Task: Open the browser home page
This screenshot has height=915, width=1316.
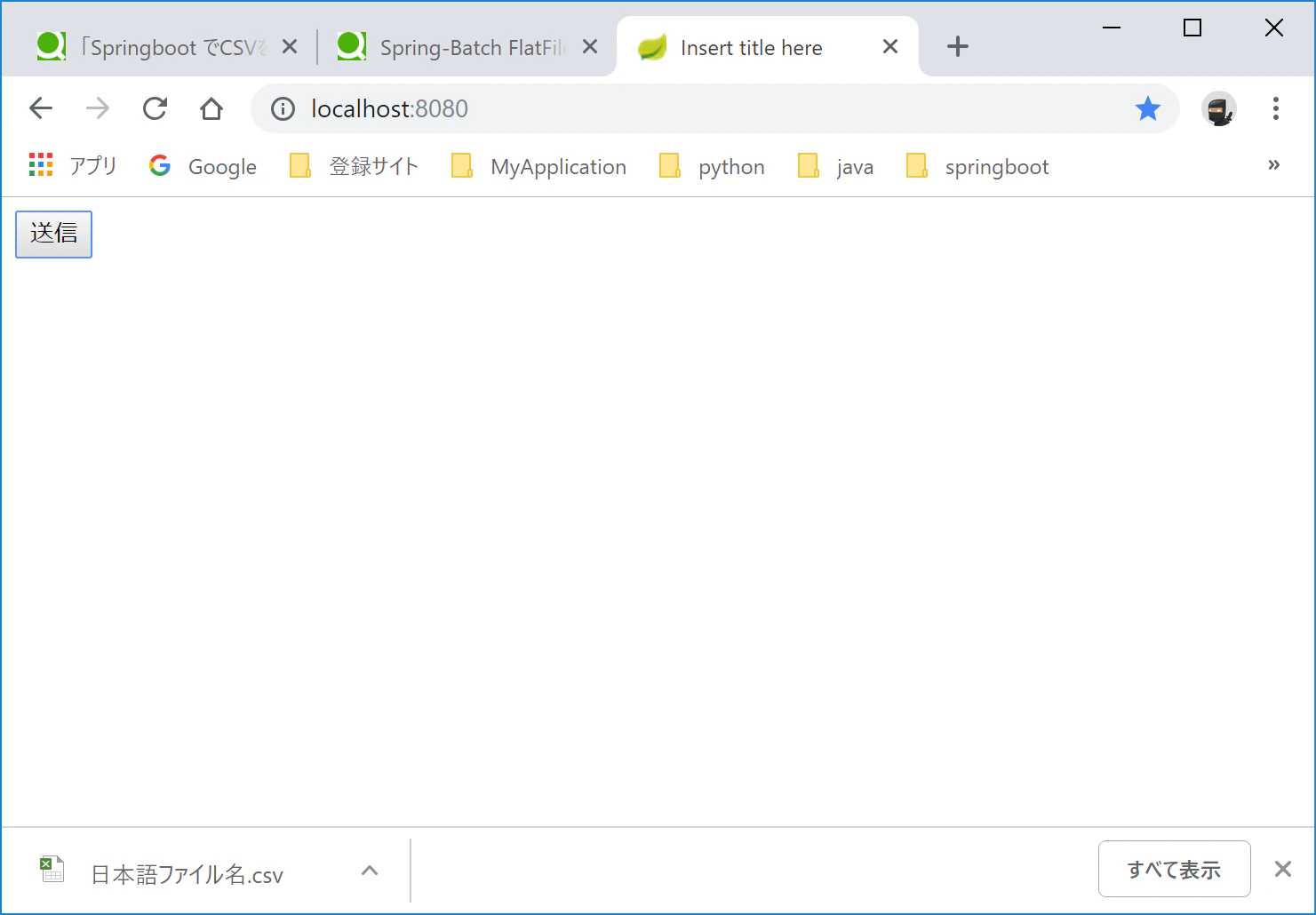Action: pos(211,108)
